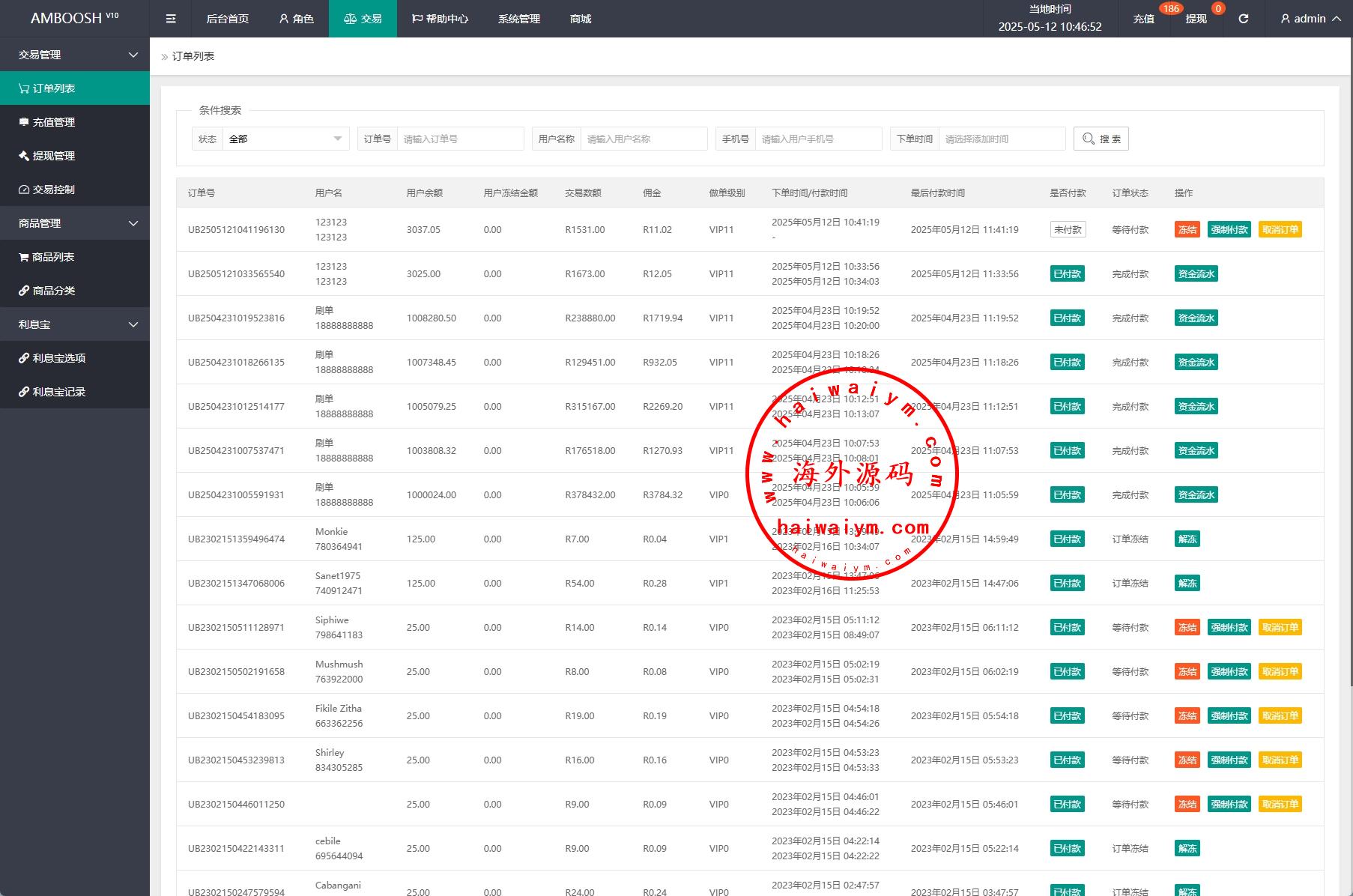The width and height of the screenshot is (1353, 896).
Task: Focus the 订单号 search input field
Action: [460, 139]
